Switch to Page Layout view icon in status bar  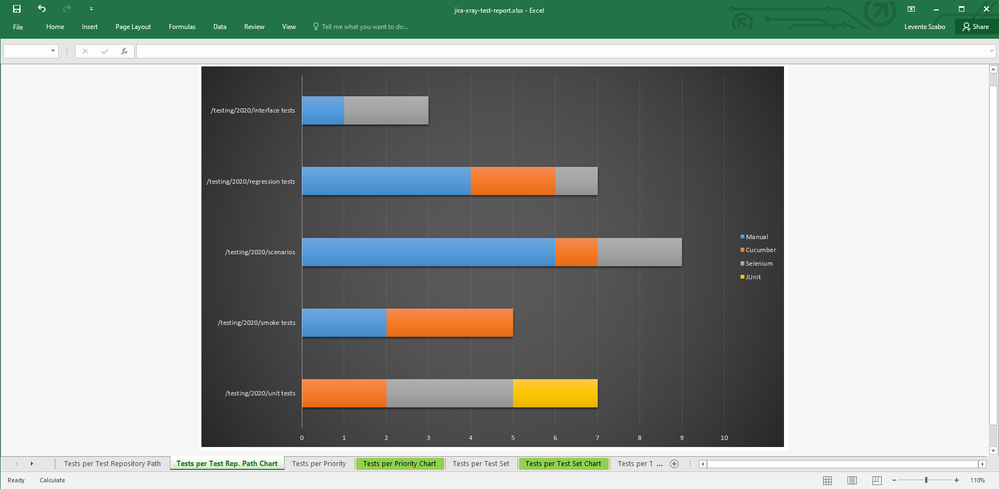click(852, 480)
